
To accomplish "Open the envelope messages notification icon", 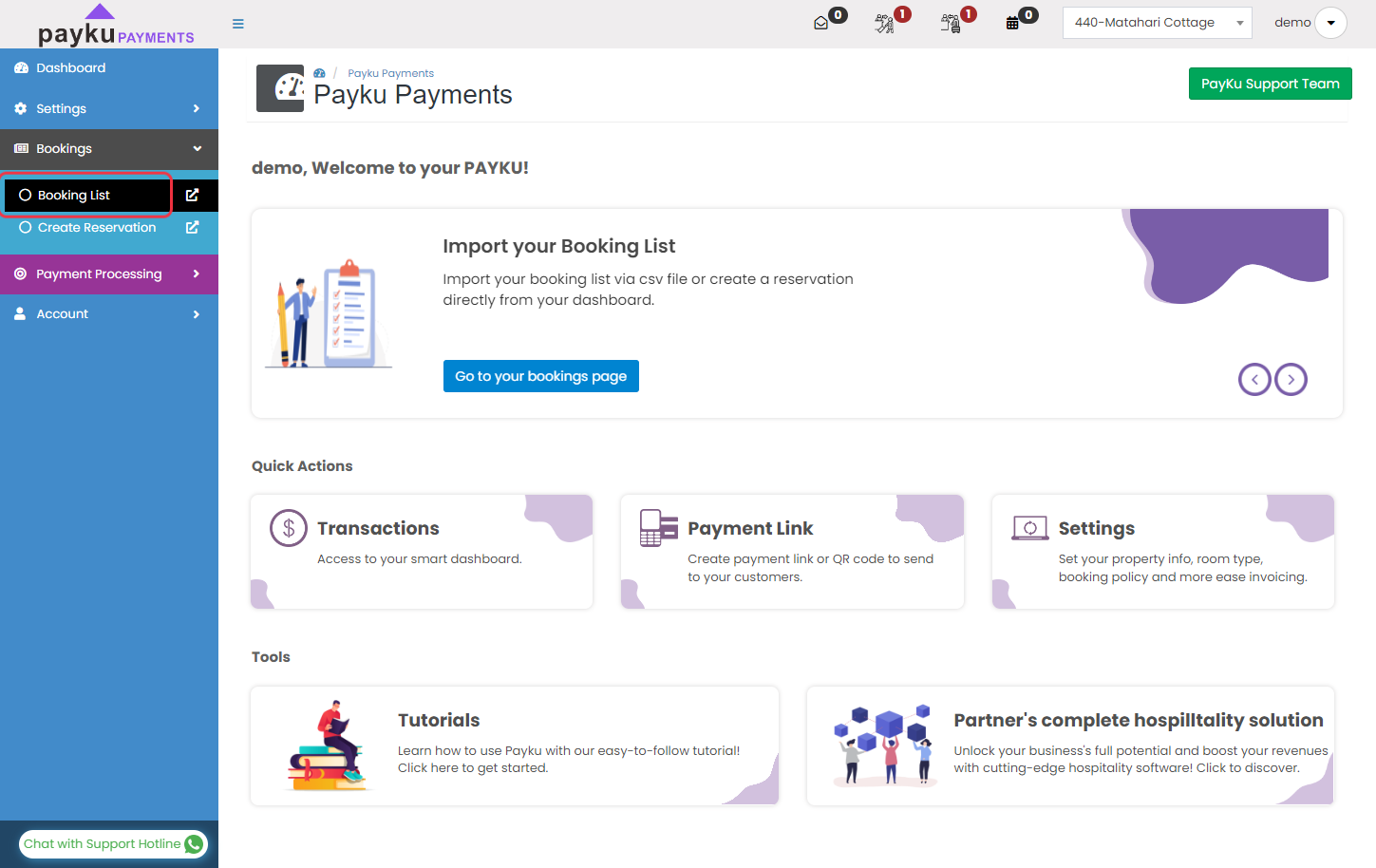I will (821, 24).
